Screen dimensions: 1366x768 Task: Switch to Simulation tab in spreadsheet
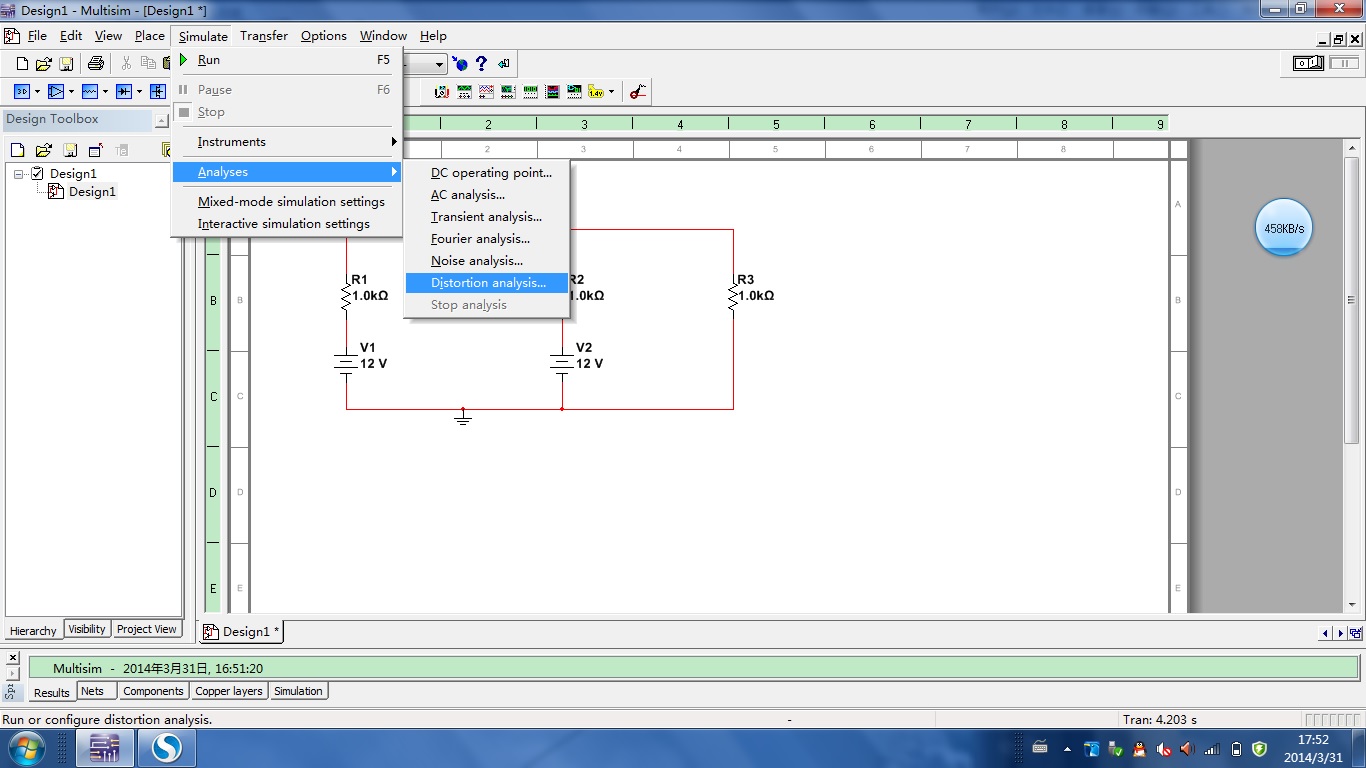tap(298, 691)
